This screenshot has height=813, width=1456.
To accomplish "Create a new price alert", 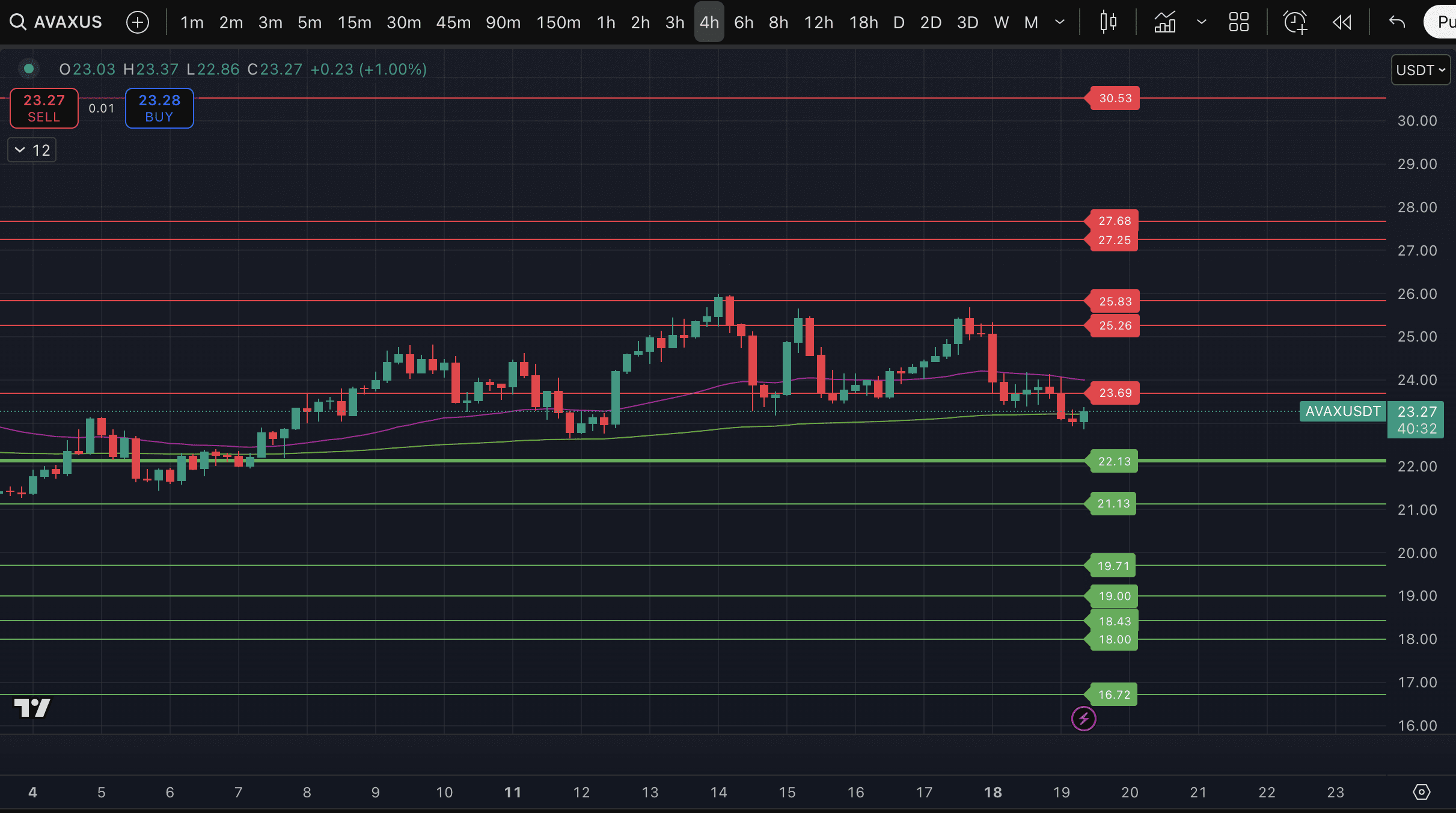I will point(1295,22).
